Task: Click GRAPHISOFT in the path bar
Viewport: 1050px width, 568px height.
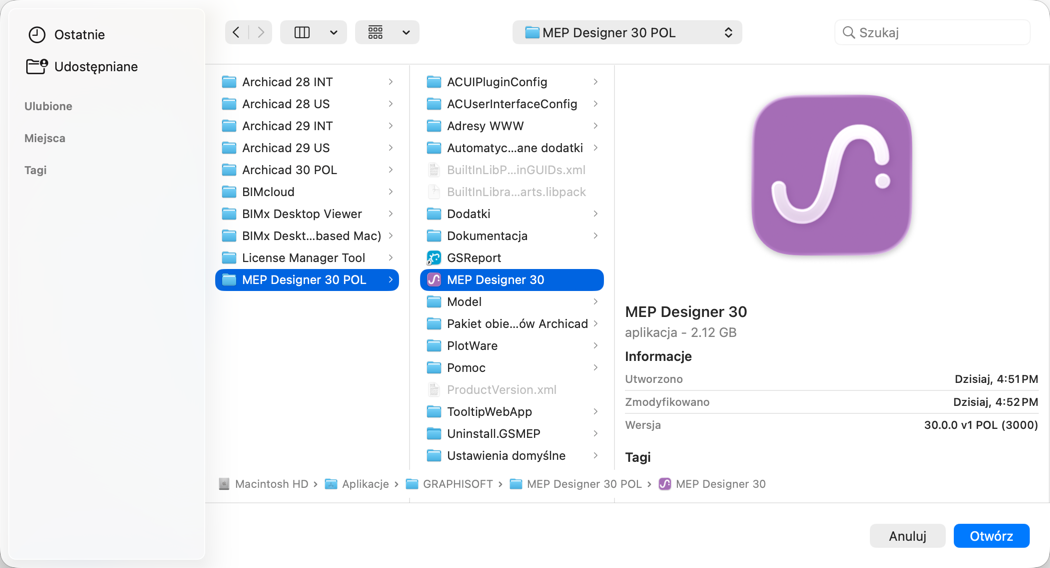Action: pos(457,484)
